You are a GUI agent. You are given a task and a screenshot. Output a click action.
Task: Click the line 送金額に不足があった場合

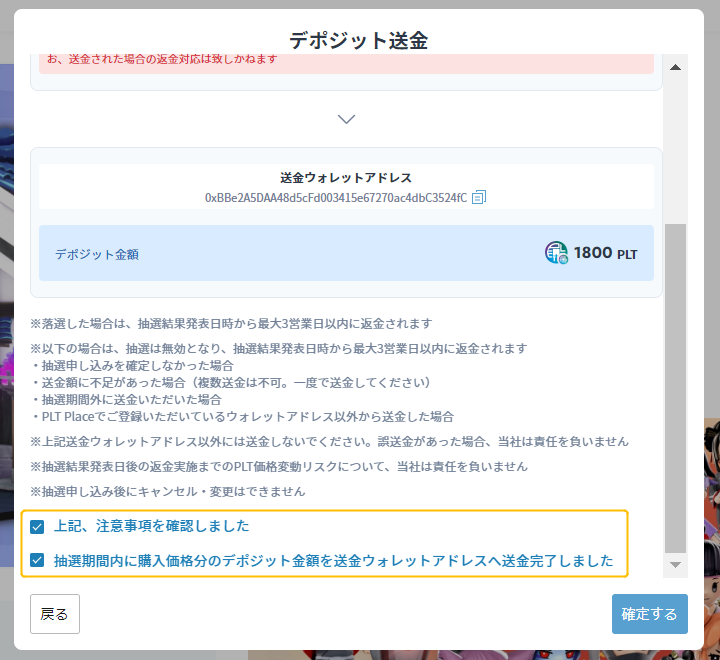coord(231,383)
